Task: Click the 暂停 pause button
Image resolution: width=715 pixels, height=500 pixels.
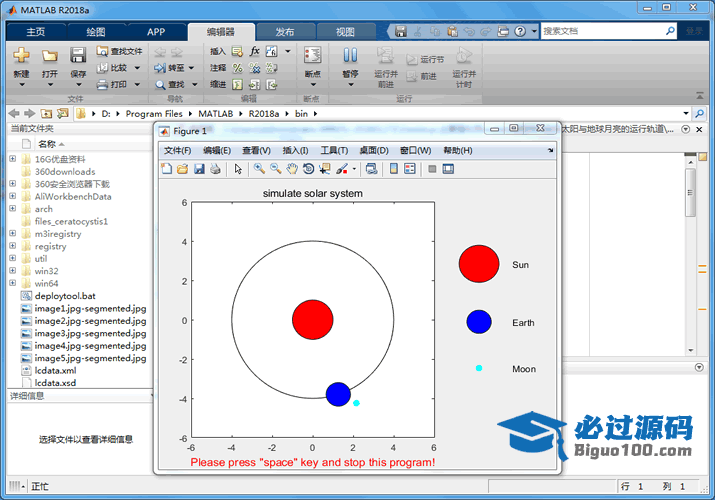Action: (350, 61)
